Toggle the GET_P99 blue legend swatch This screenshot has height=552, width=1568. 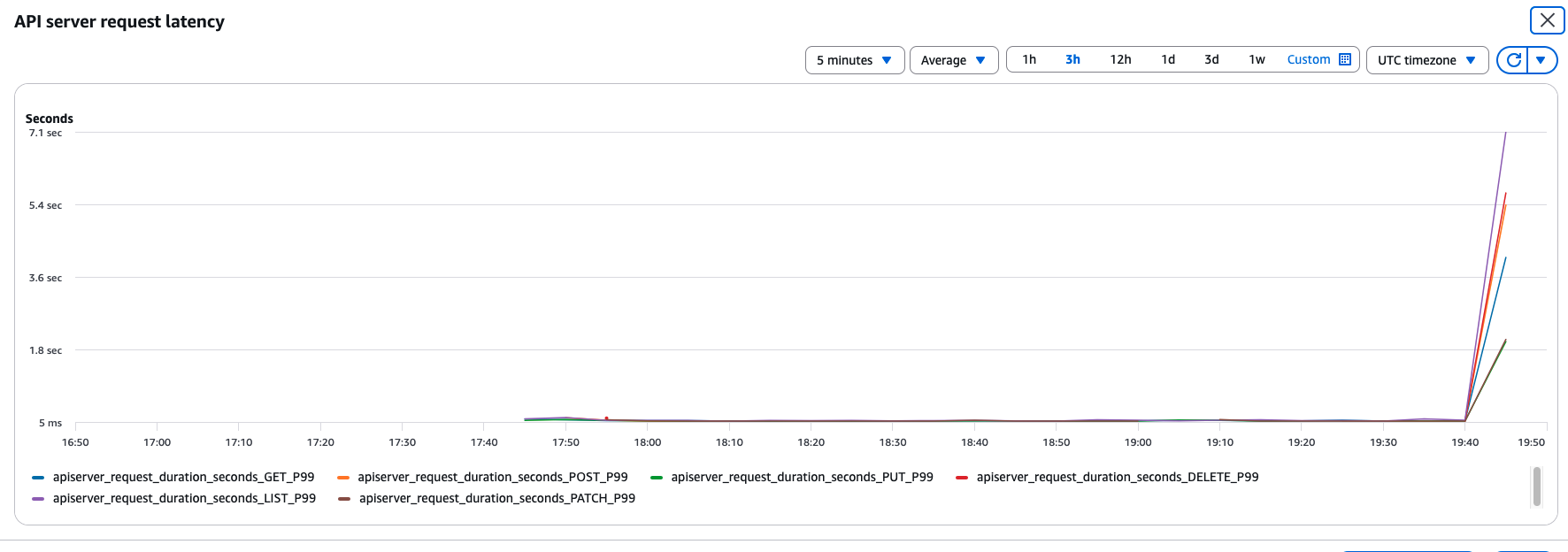coord(38,478)
